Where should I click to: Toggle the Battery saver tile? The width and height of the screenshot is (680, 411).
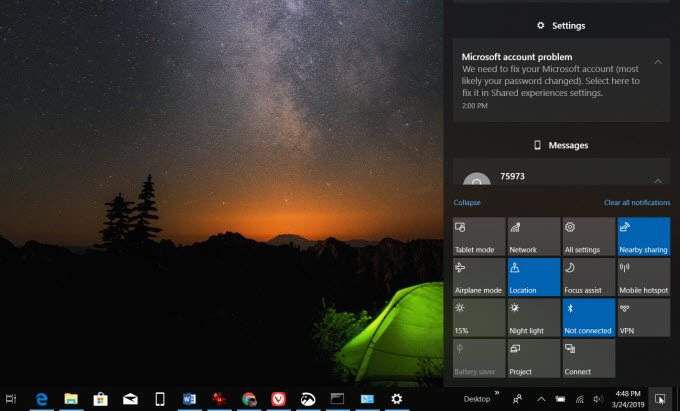point(479,359)
